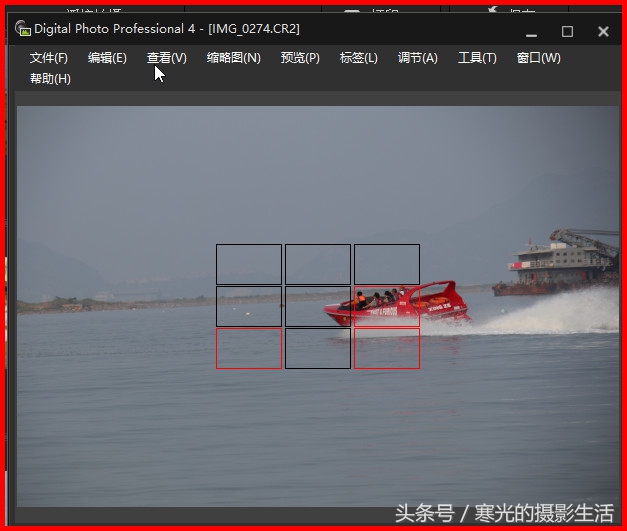Screen dimensions: 627x531
Task: Click the center AF point box
Action: [318, 306]
